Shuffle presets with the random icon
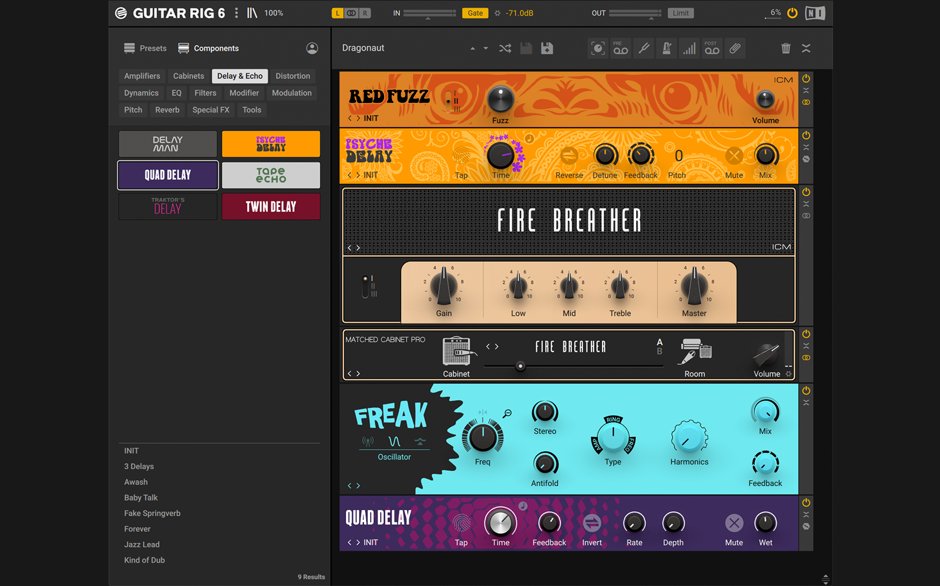 [x=505, y=48]
